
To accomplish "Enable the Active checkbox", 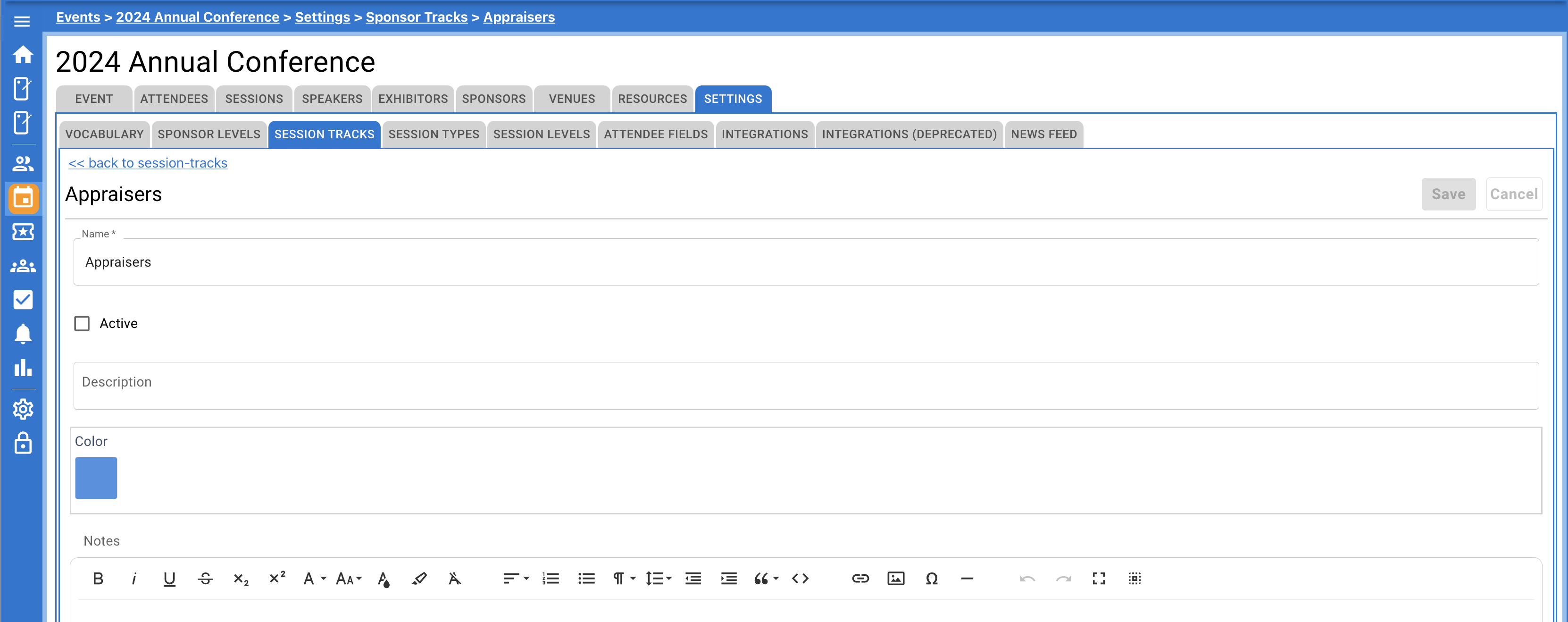I will point(82,323).
